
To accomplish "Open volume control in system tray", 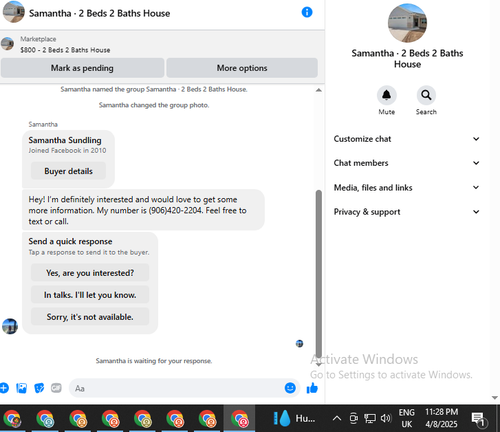I will [386, 418].
